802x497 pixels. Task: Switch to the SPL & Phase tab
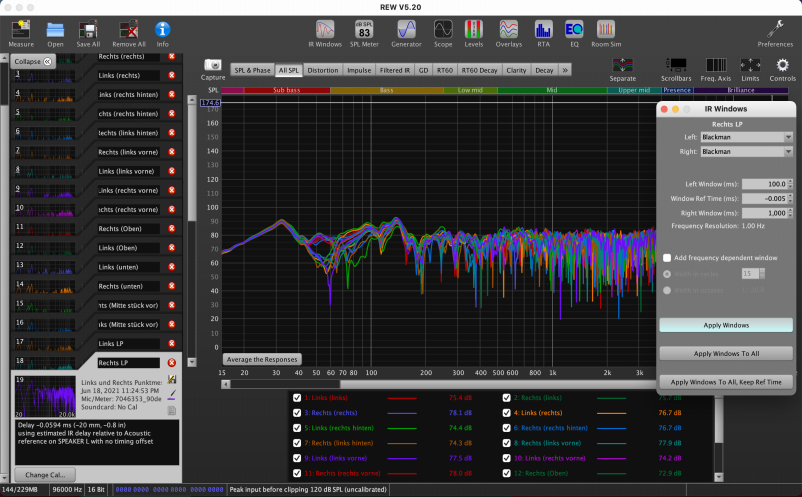point(252,70)
